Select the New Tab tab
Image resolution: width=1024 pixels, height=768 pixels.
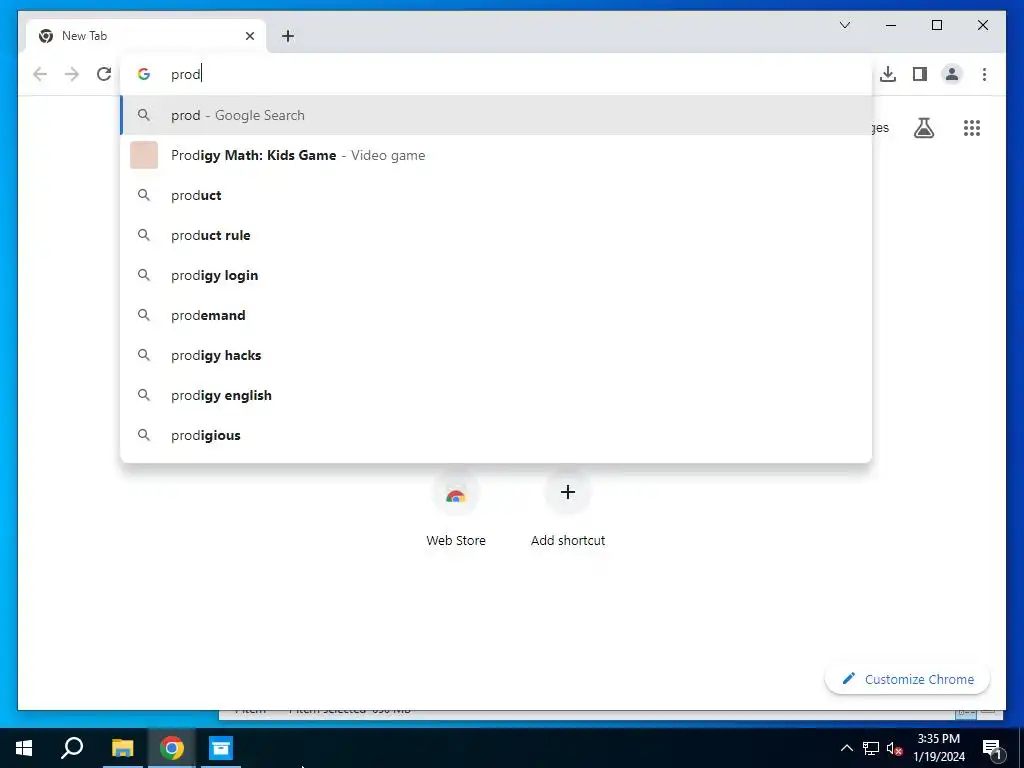[145, 36]
